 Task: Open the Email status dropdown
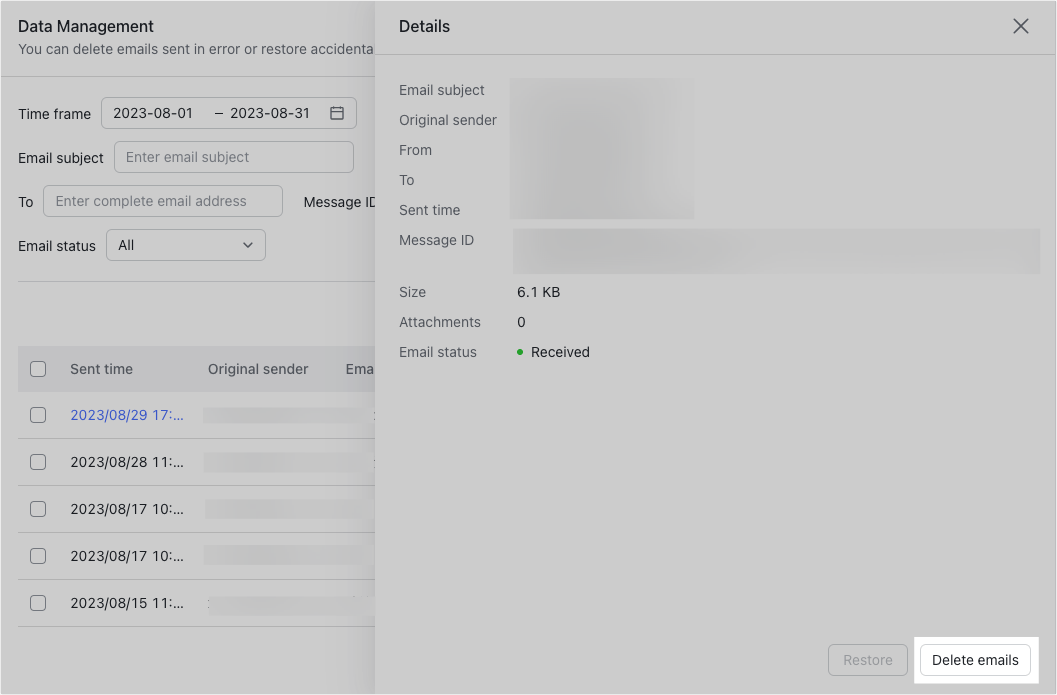coord(185,245)
